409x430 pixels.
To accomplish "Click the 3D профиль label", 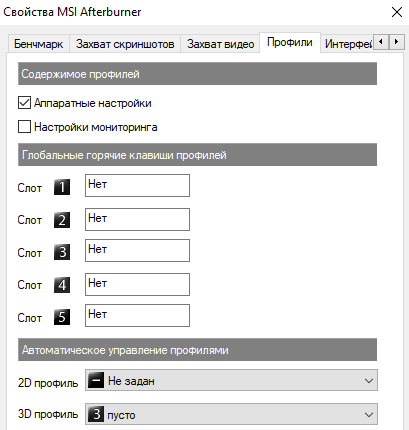I will (48, 414).
